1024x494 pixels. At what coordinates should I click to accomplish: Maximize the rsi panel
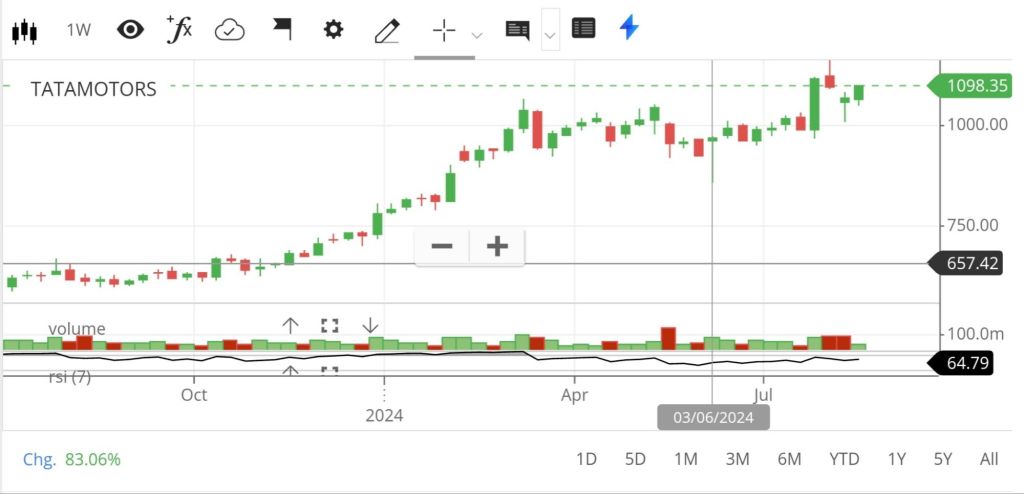(329, 370)
